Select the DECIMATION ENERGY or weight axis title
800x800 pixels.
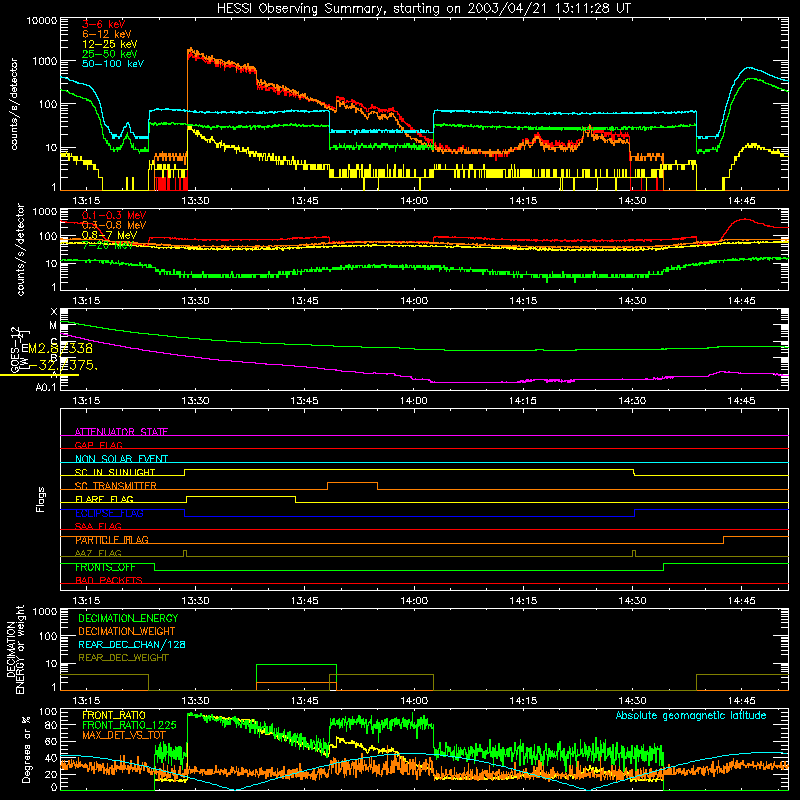click(15, 649)
